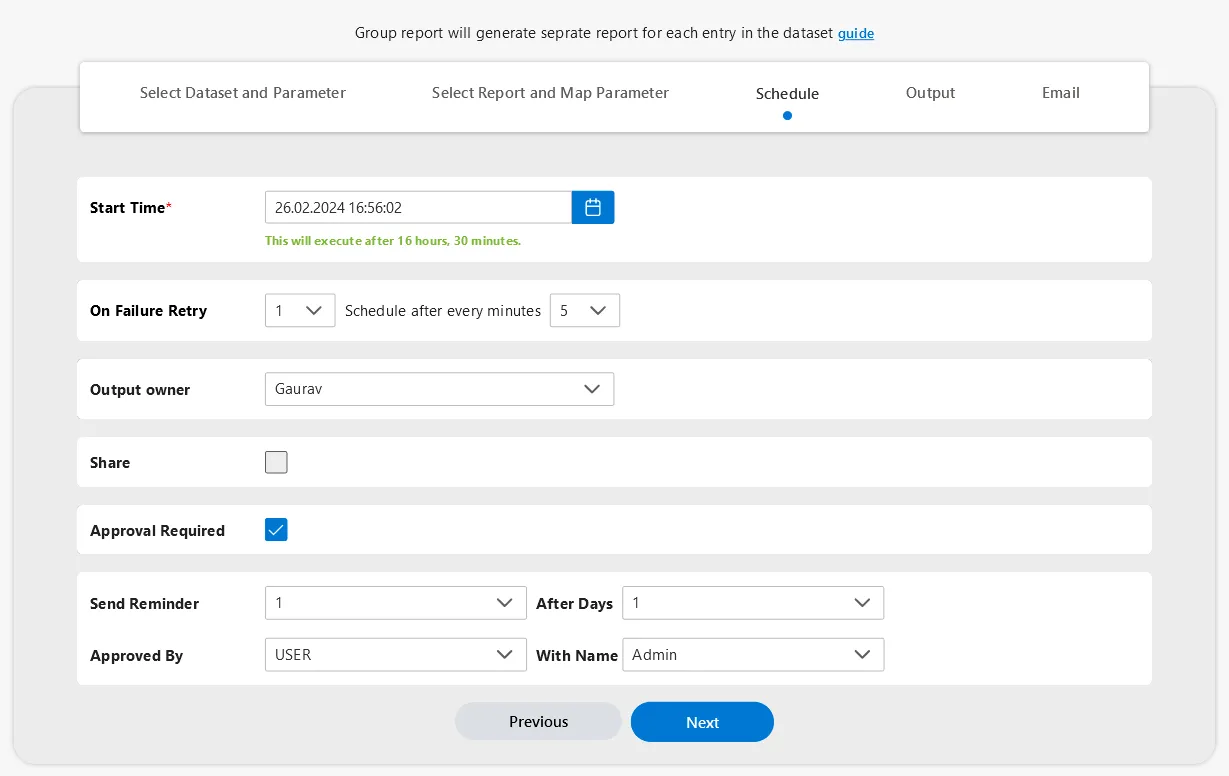The width and height of the screenshot is (1229, 776).
Task: Click the Next button
Action: pos(702,722)
